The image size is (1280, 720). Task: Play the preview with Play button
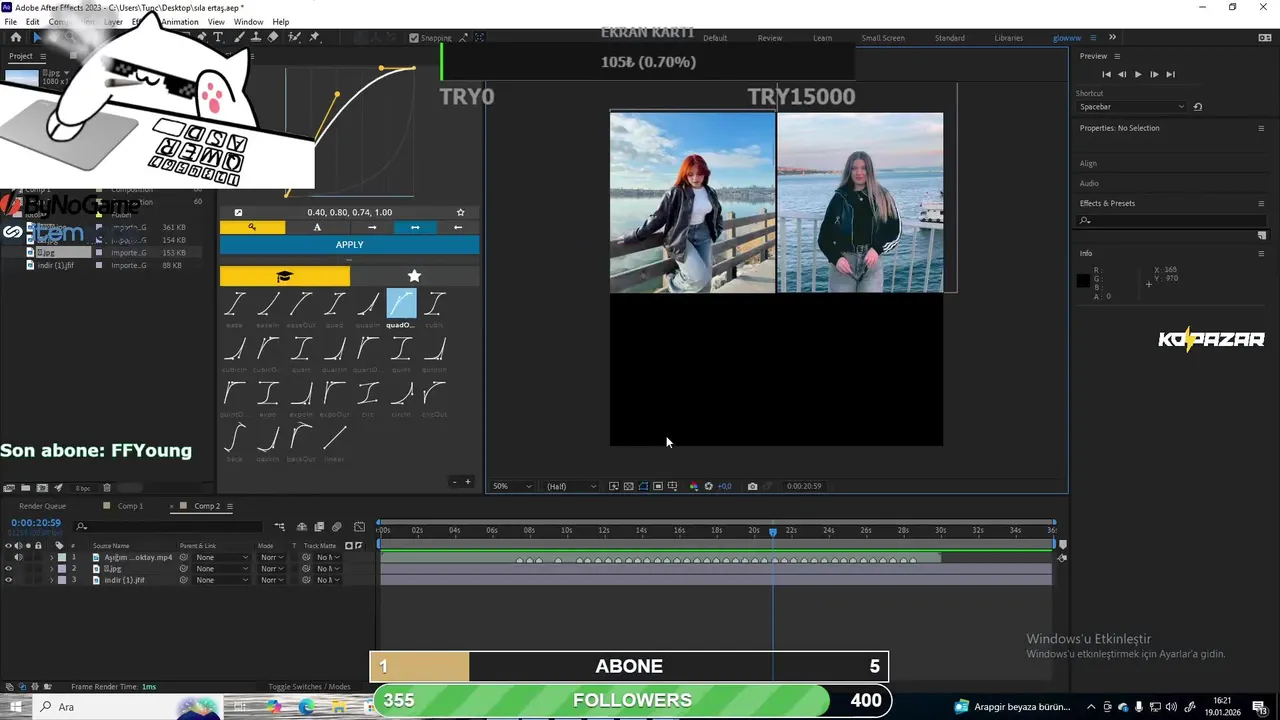(1138, 74)
